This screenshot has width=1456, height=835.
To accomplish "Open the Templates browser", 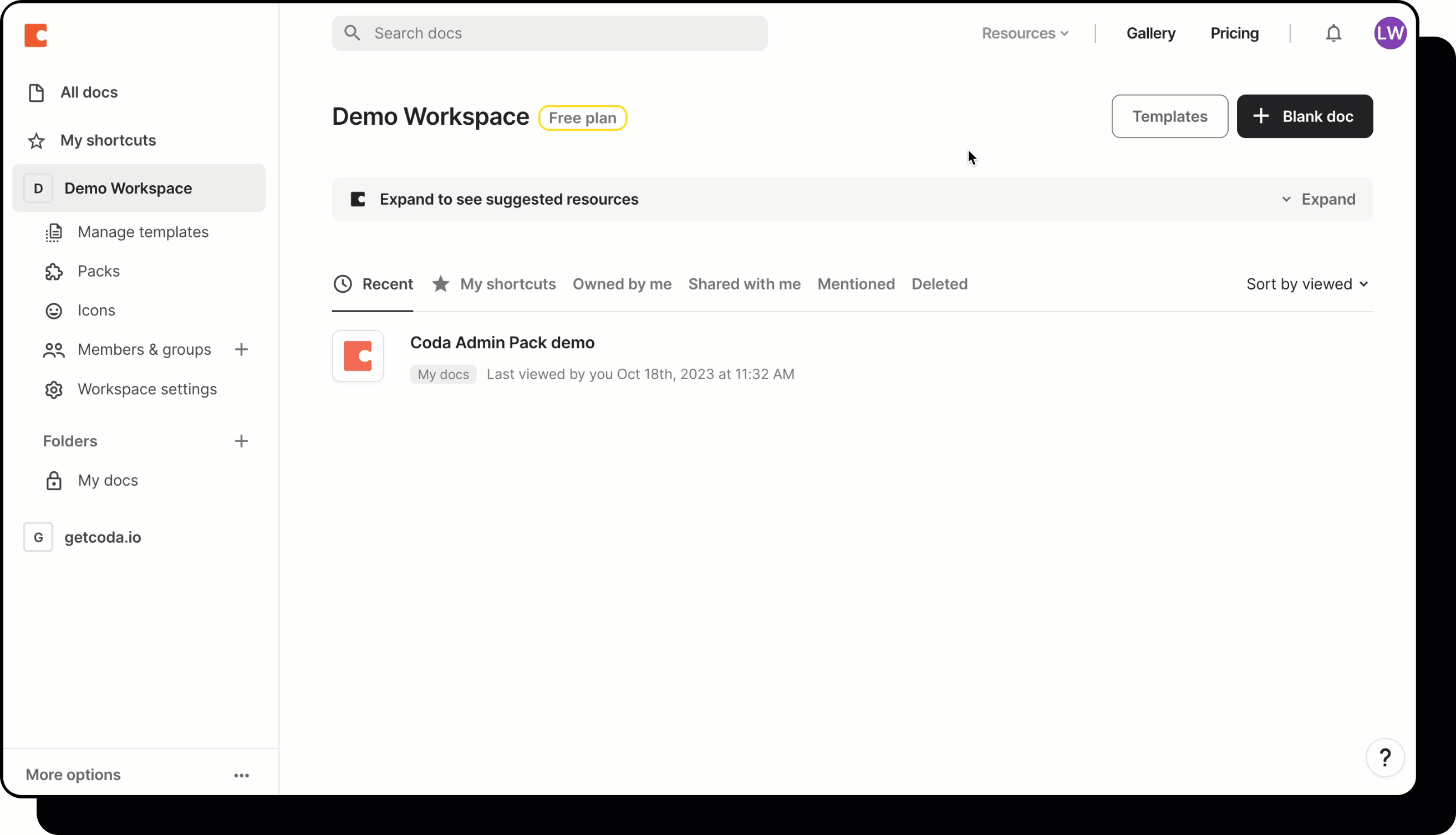I will [x=1169, y=116].
